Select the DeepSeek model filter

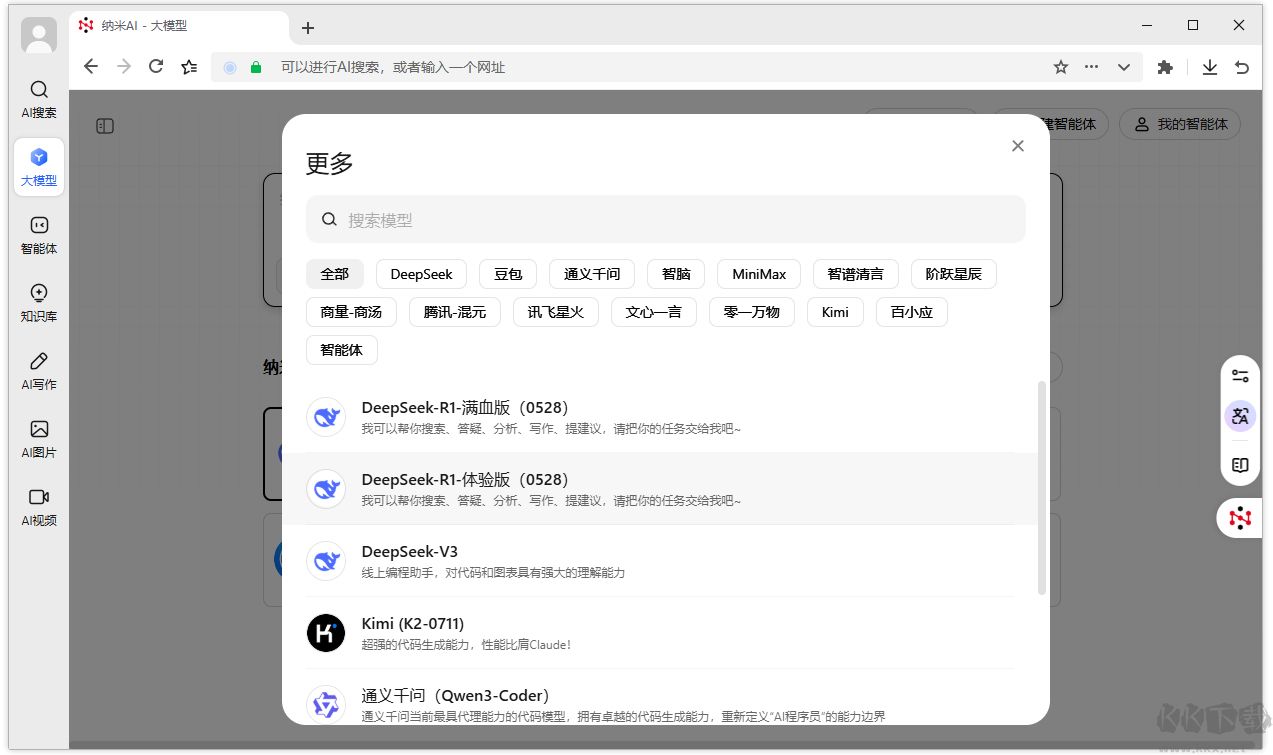pos(421,273)
